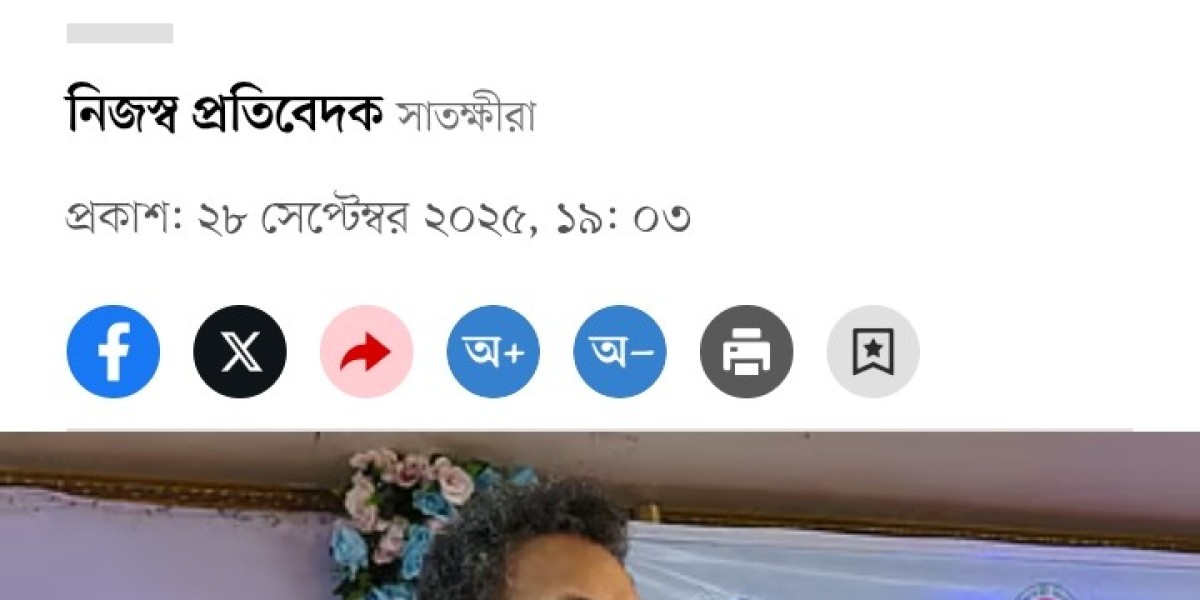The height and width of the screenshot is (600, 1200).
Task: Click the gray placeholder bar above author
Action: (x=120, y=33)
